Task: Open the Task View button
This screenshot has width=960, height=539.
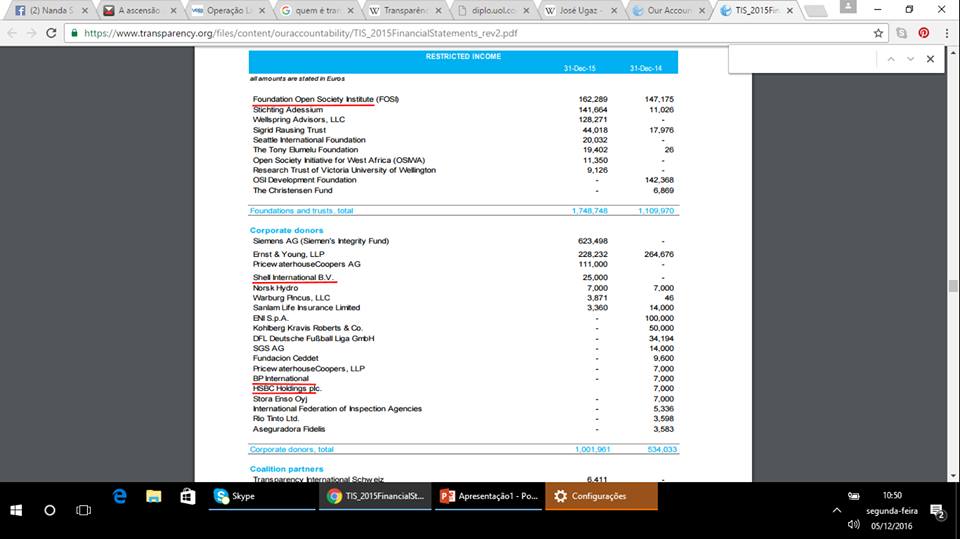Action: (x=83, y=510)
